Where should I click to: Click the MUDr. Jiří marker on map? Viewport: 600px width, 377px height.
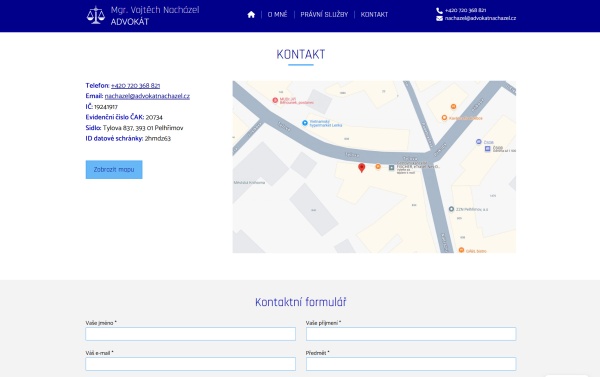click(275, 100)
